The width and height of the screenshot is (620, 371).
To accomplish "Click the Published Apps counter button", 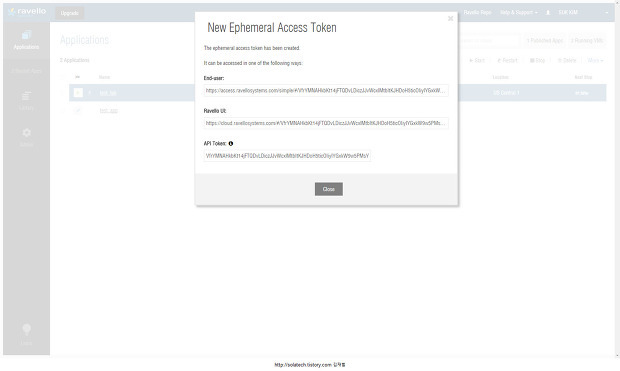I will pyautogui.click(x=545, y=41).
